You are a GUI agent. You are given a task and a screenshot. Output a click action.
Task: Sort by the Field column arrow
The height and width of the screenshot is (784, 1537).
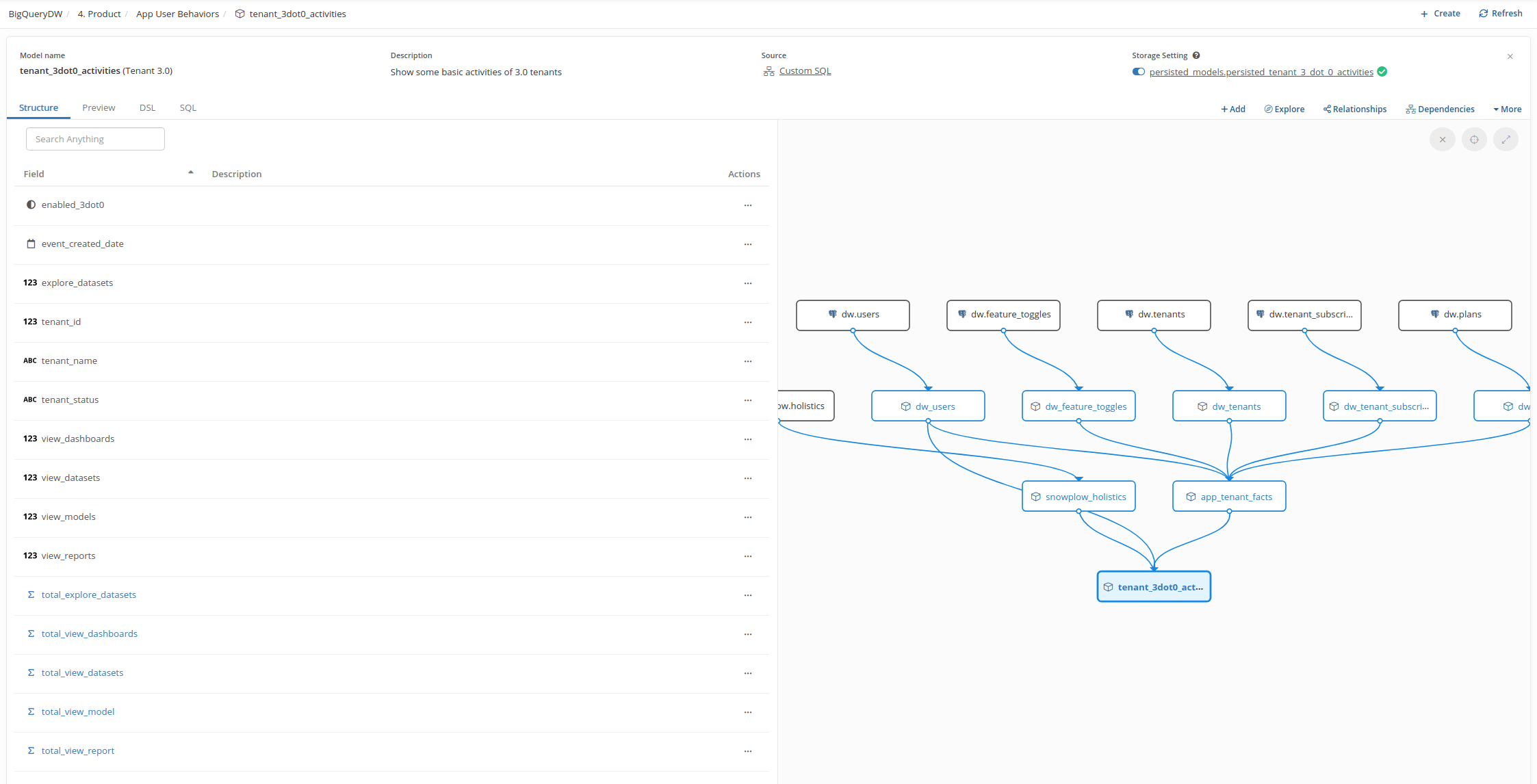tap(191, 173)
